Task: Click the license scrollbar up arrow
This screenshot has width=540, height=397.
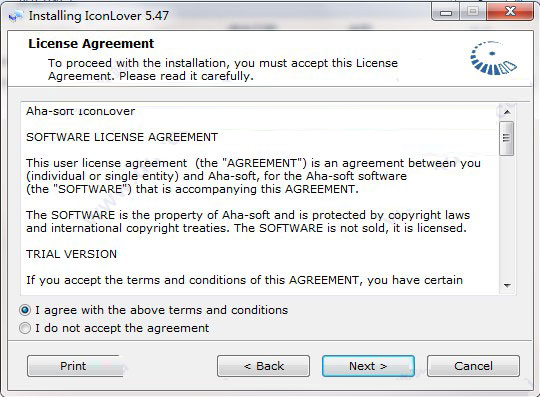Action: pyautogui.click(x=507, y=112)
